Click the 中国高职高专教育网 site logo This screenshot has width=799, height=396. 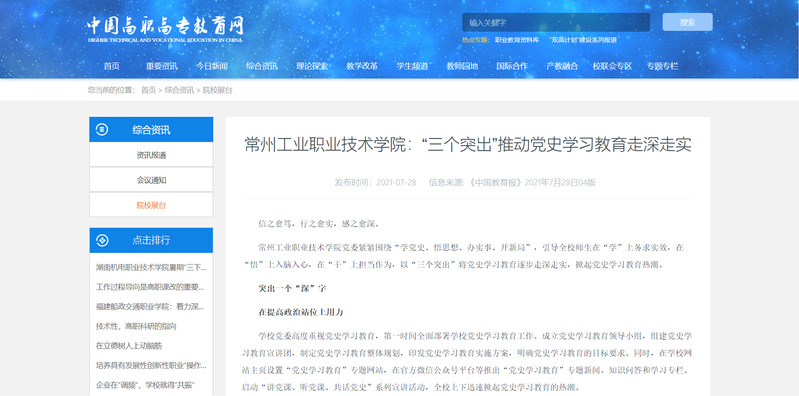pos(165,29)
